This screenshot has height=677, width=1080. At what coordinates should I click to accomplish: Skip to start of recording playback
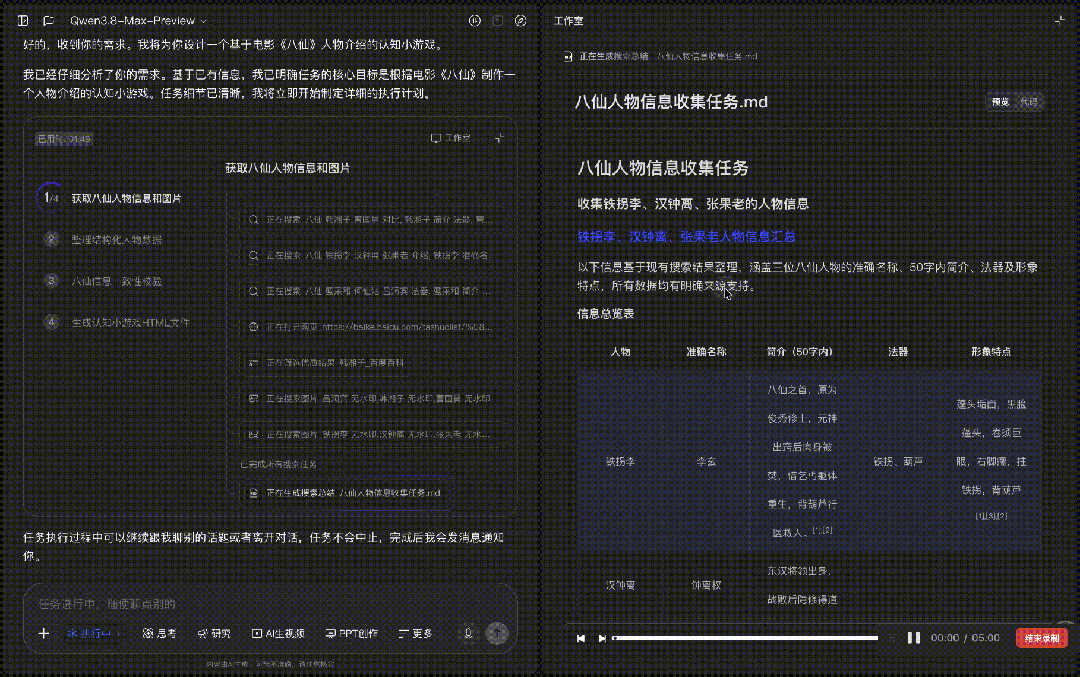581,638
